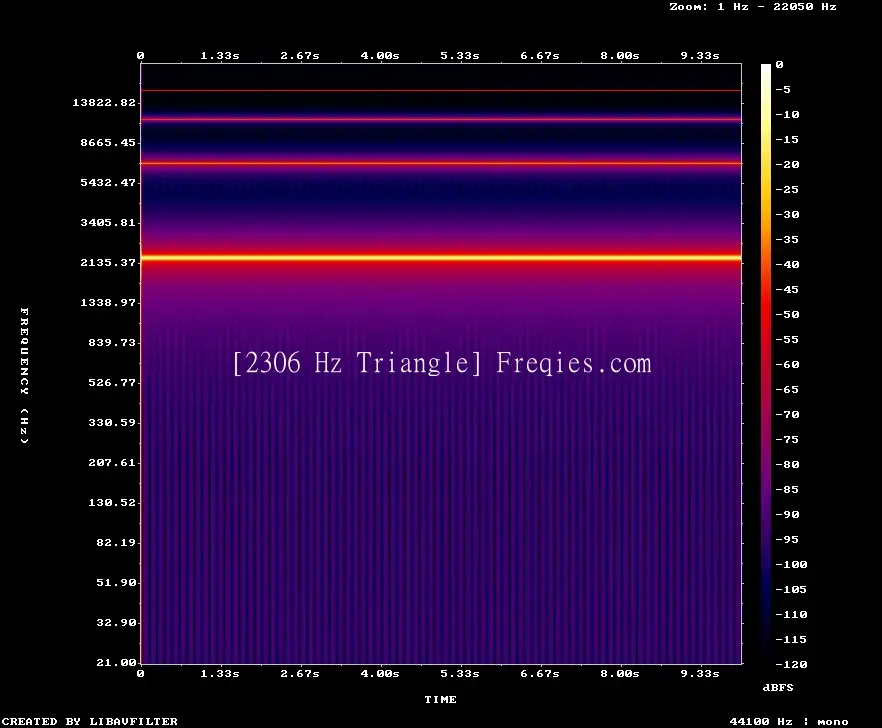Click the FREQUENCY (Hz) vertical axis title
Image resolution: width=882 pixels, height=728 pixels.
tap(24, 376)
